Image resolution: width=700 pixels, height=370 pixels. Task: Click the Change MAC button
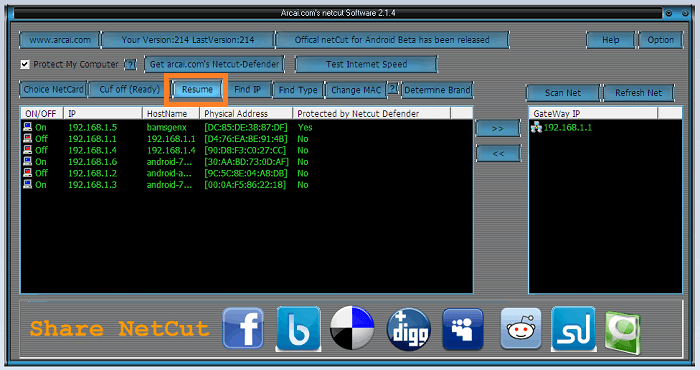coord(356,90)
